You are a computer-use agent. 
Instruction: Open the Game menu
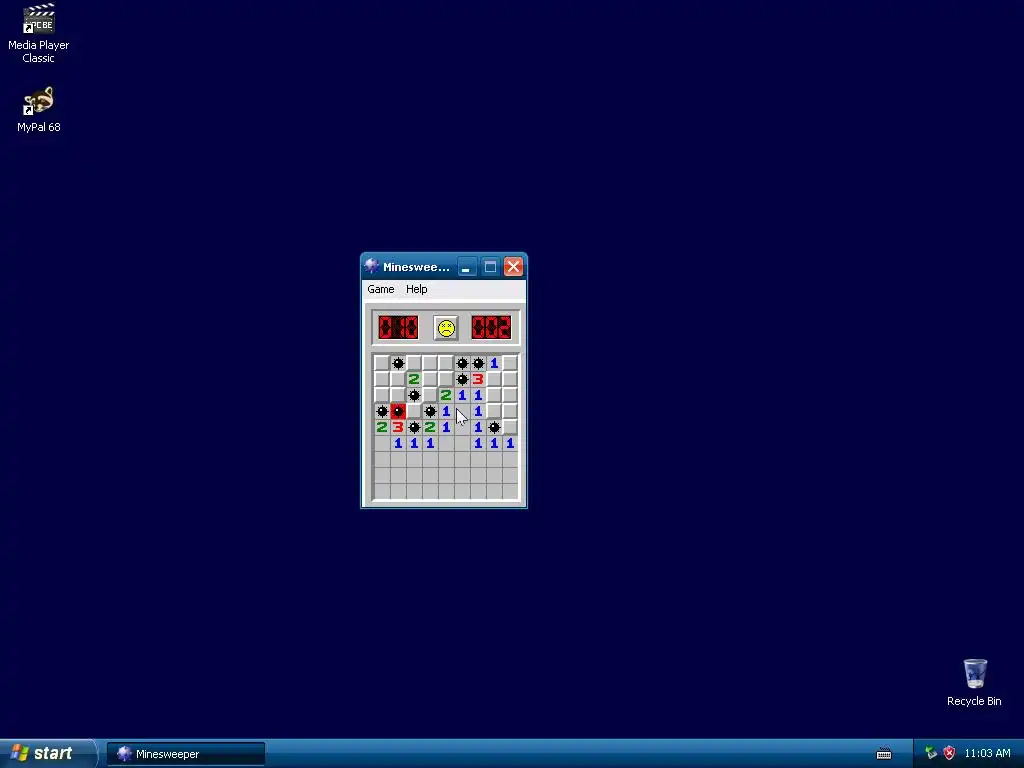pyautogui.click(x=381, y=289)
